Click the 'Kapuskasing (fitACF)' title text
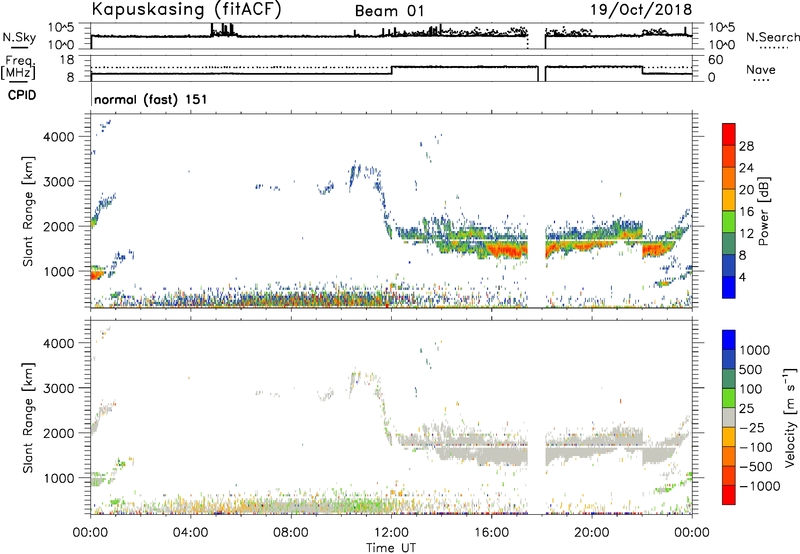This screenshot has width=800, height=554. 186,10
